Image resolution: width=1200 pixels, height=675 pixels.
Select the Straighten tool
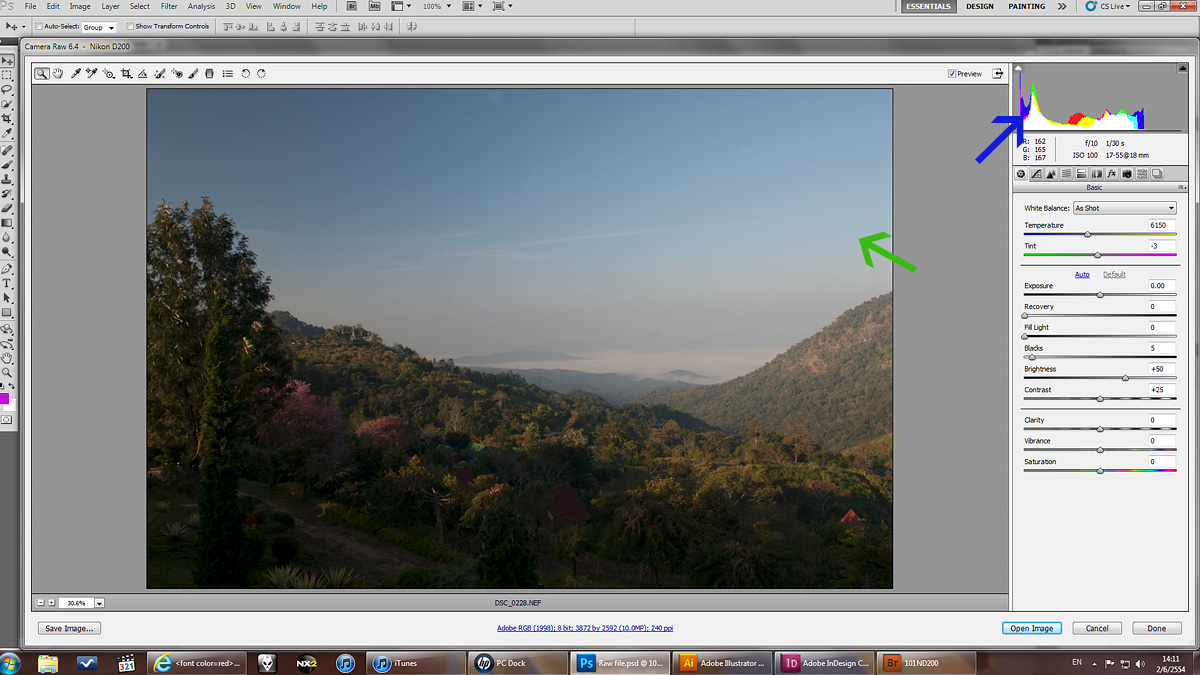click(142, 73)
